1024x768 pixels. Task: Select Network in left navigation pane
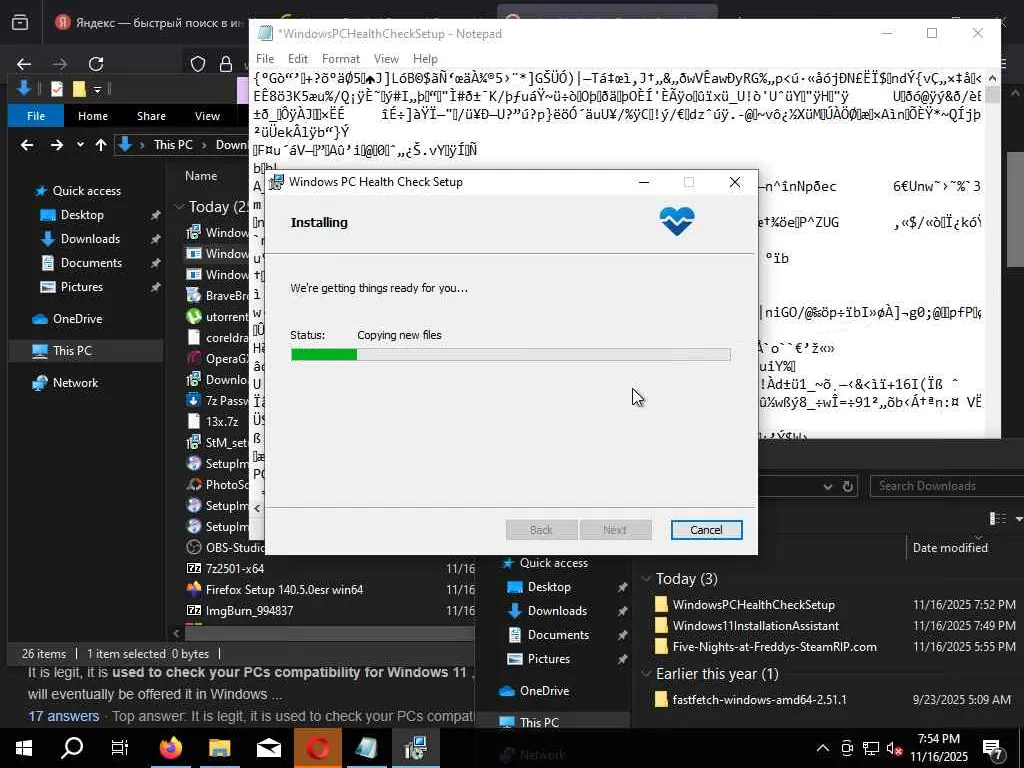[75, 383]
